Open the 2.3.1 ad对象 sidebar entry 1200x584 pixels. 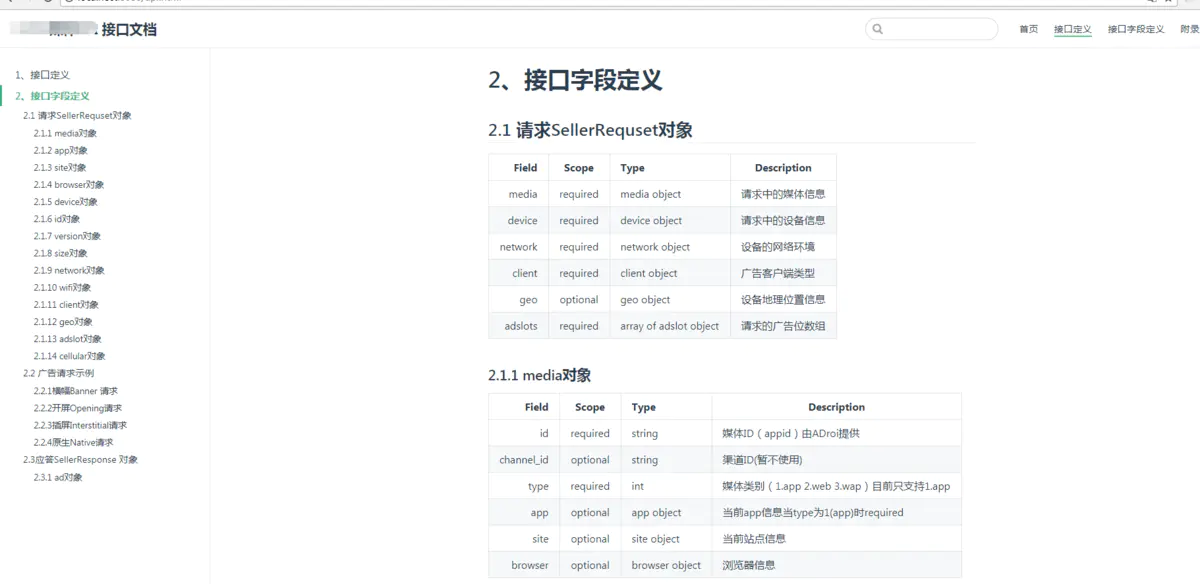(60, 477)
